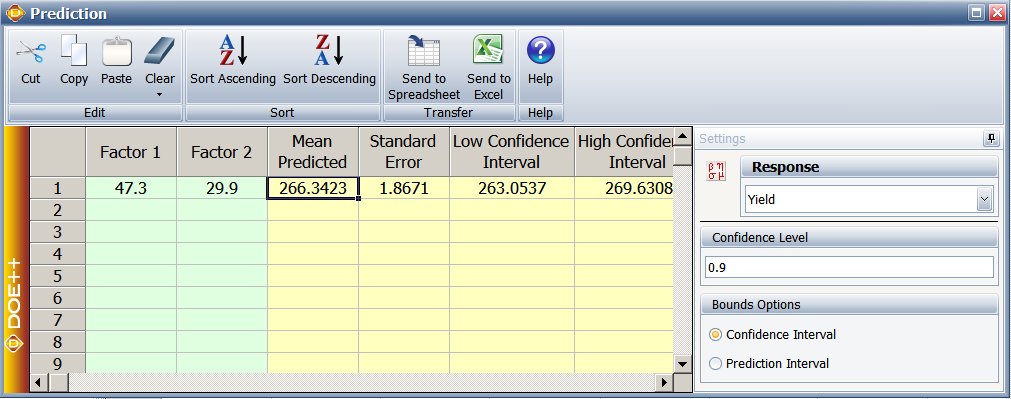Click the table select-all corner cell
This screenshot has height=399, width=1011.
57,152
